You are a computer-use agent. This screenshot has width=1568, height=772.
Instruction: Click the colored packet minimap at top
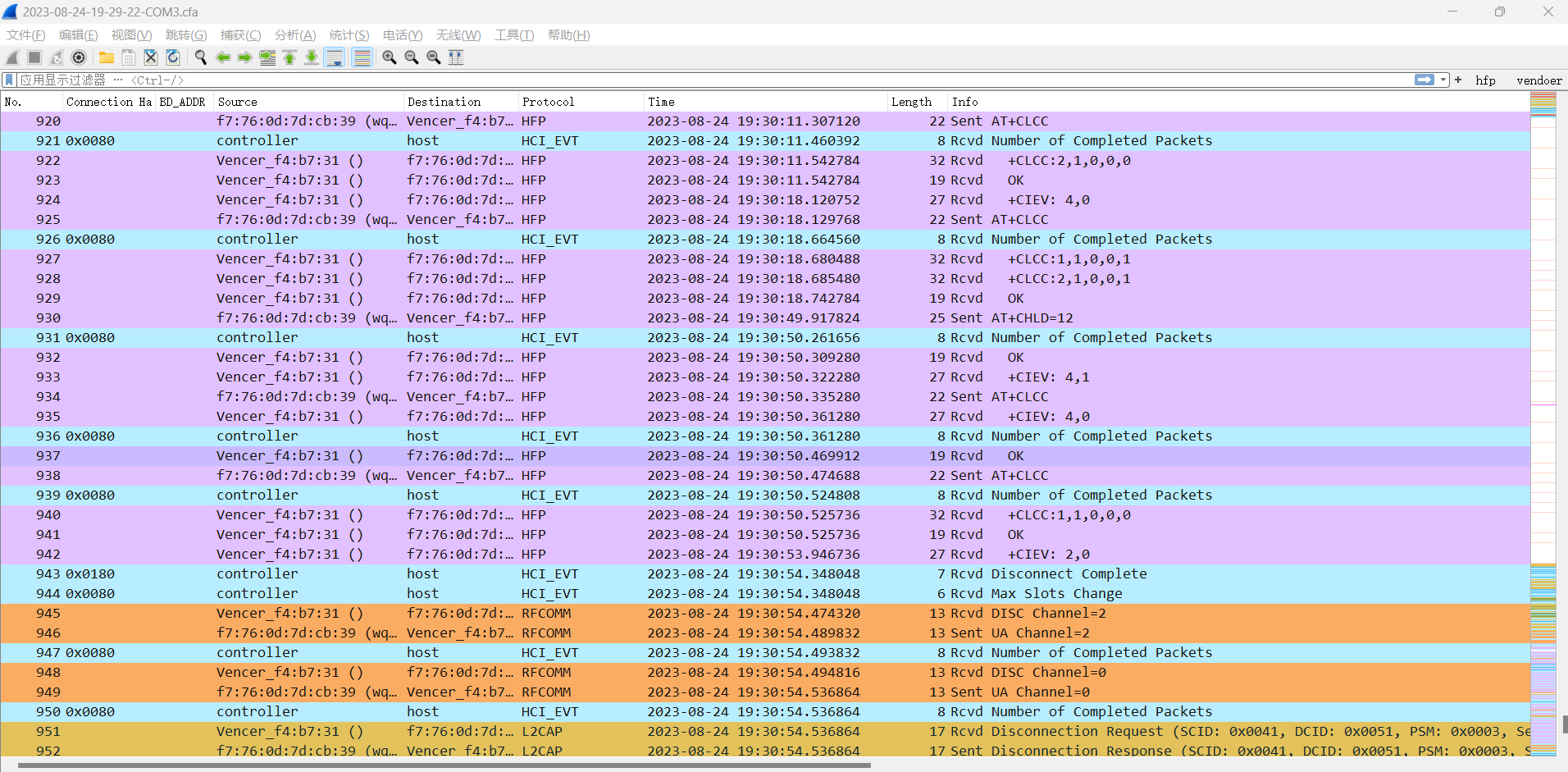tap(1543, 103)
